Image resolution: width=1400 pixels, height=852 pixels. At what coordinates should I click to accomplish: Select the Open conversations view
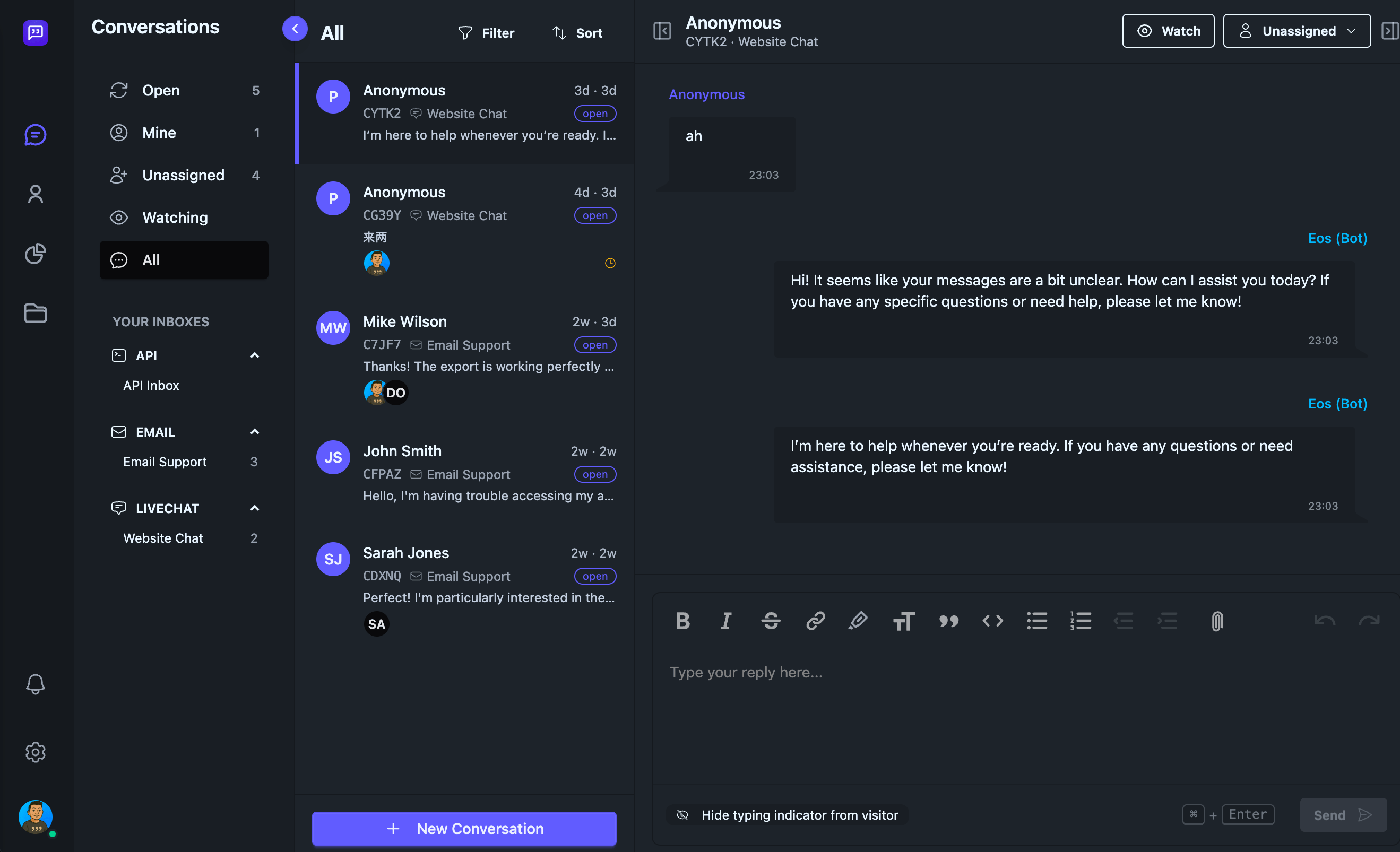click(184, 90)
